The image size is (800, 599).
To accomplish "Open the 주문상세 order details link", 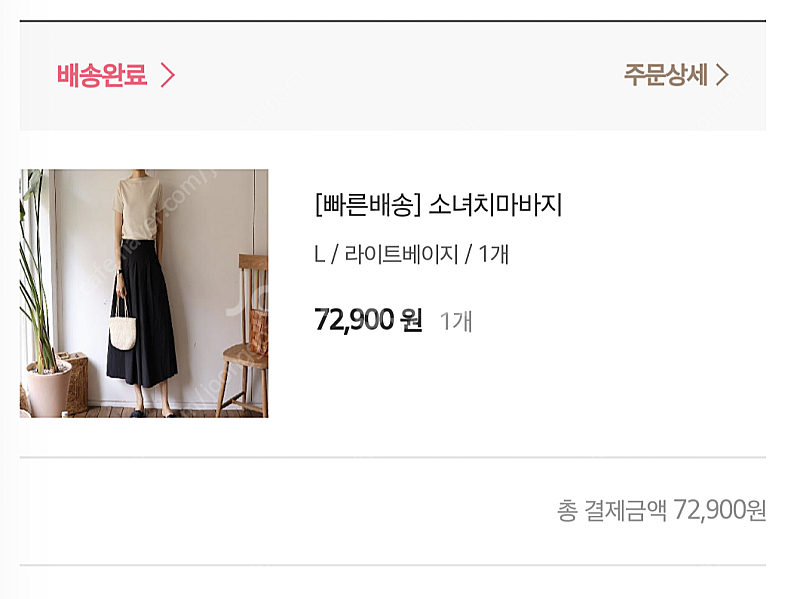I will (665, 75).
